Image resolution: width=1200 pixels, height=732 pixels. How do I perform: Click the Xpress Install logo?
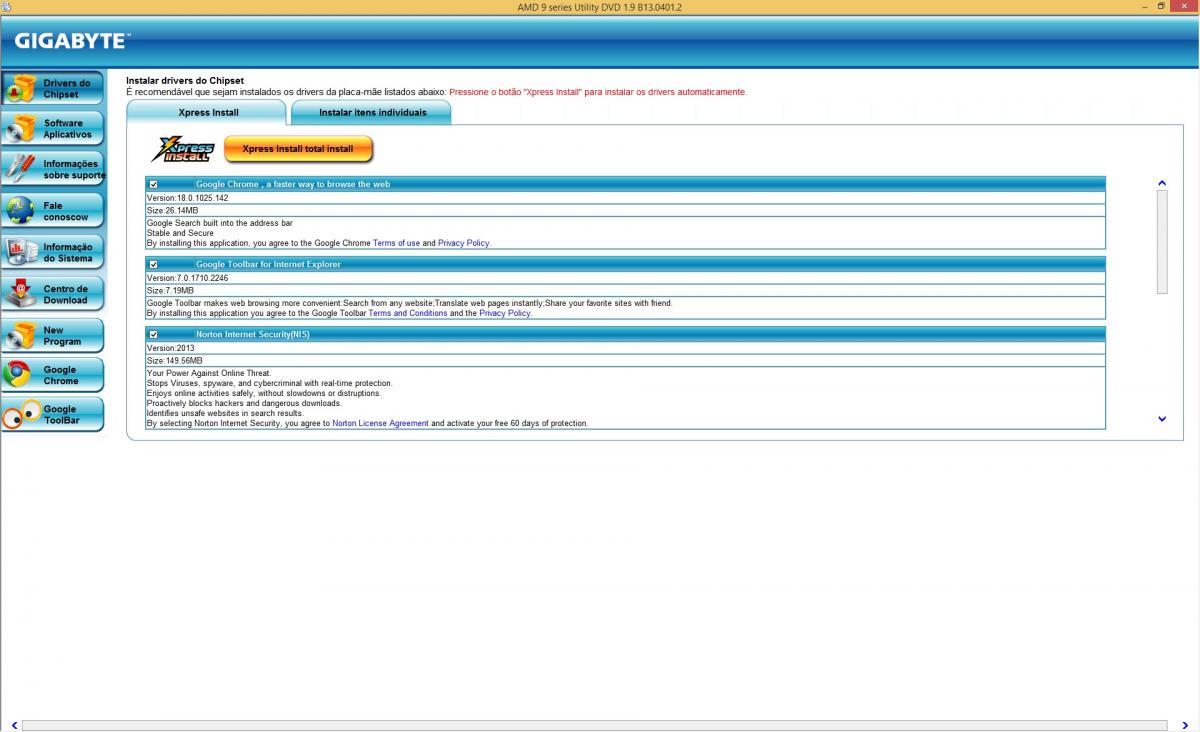tap(182, 149)
